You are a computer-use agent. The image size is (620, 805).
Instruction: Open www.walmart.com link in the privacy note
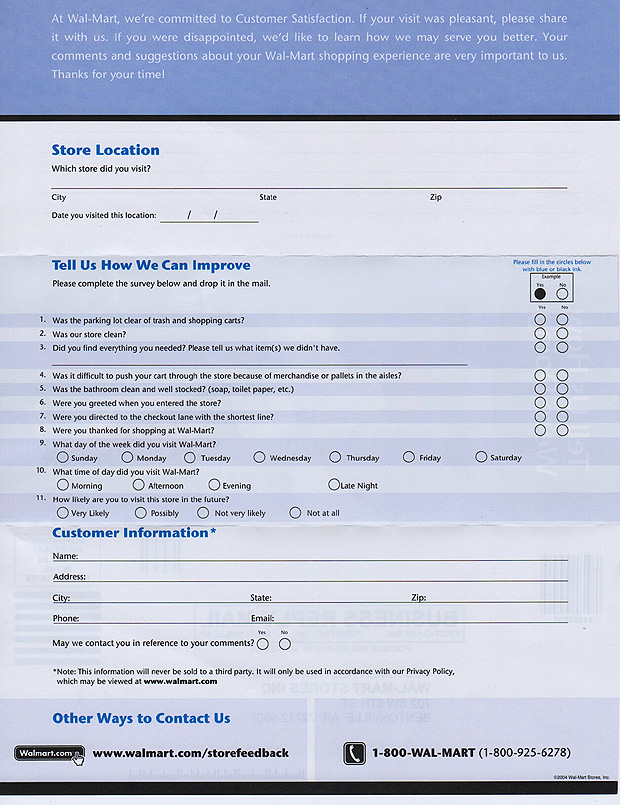[x=180, y=682]
